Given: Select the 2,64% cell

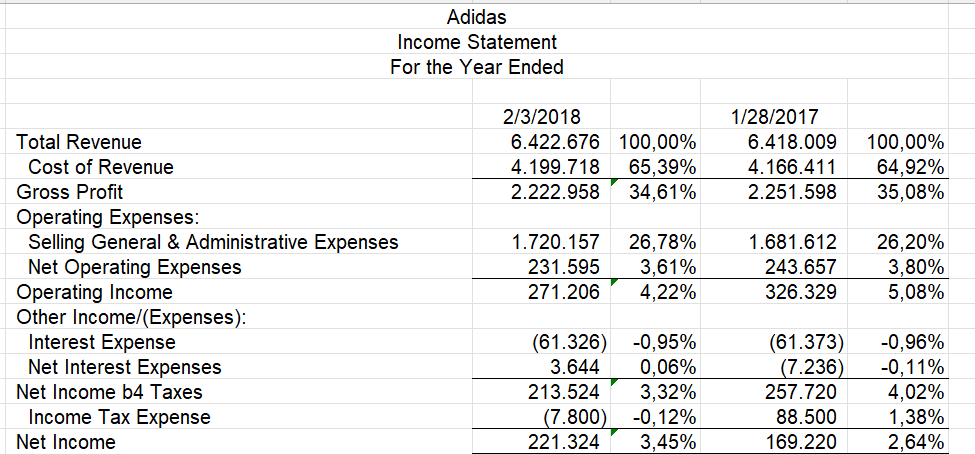Looking at the screenshot, I should coord(917,442).
